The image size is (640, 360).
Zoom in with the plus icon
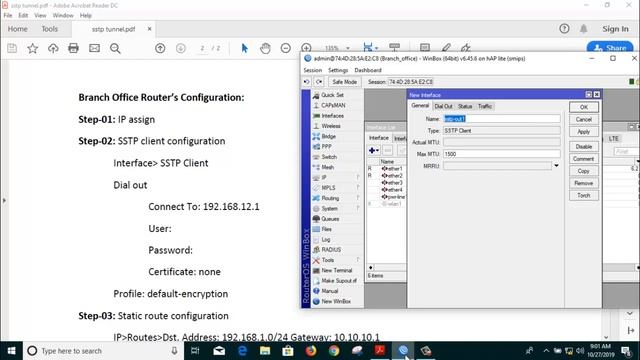pos(306,48)
